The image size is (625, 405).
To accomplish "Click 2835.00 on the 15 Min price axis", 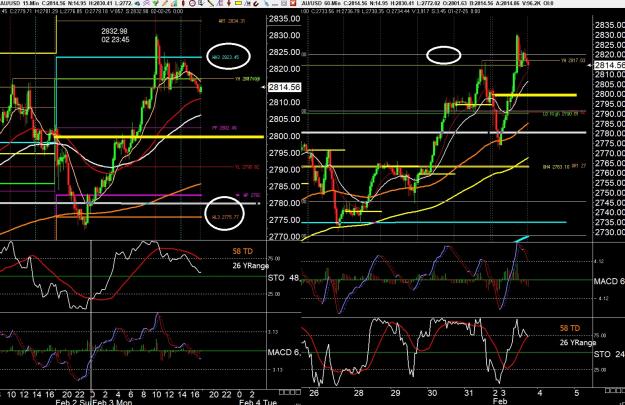I will (x=284, y=19).
